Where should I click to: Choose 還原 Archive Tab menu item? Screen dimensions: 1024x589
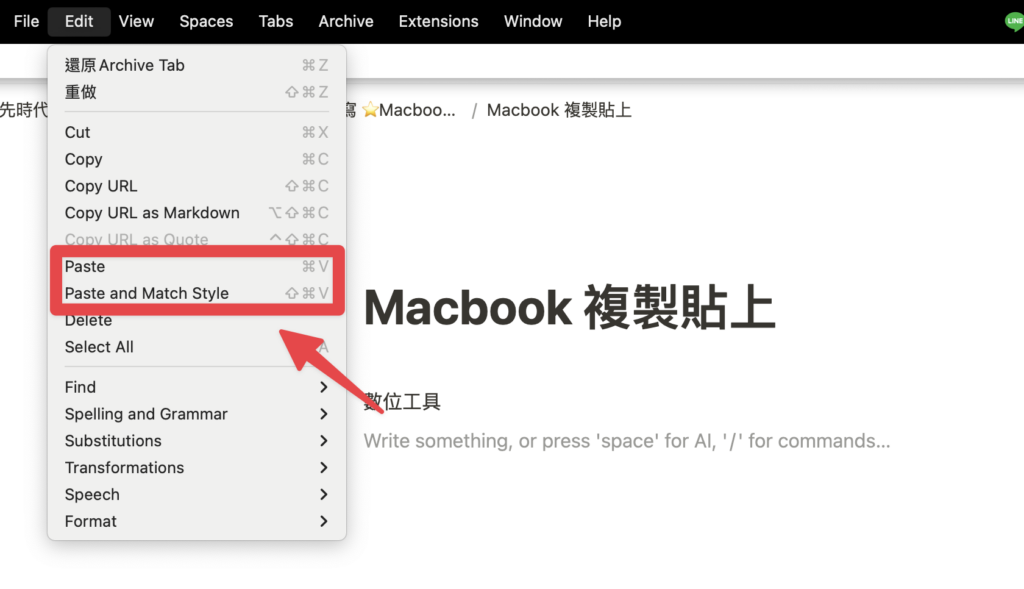click(x=197, y=65)
